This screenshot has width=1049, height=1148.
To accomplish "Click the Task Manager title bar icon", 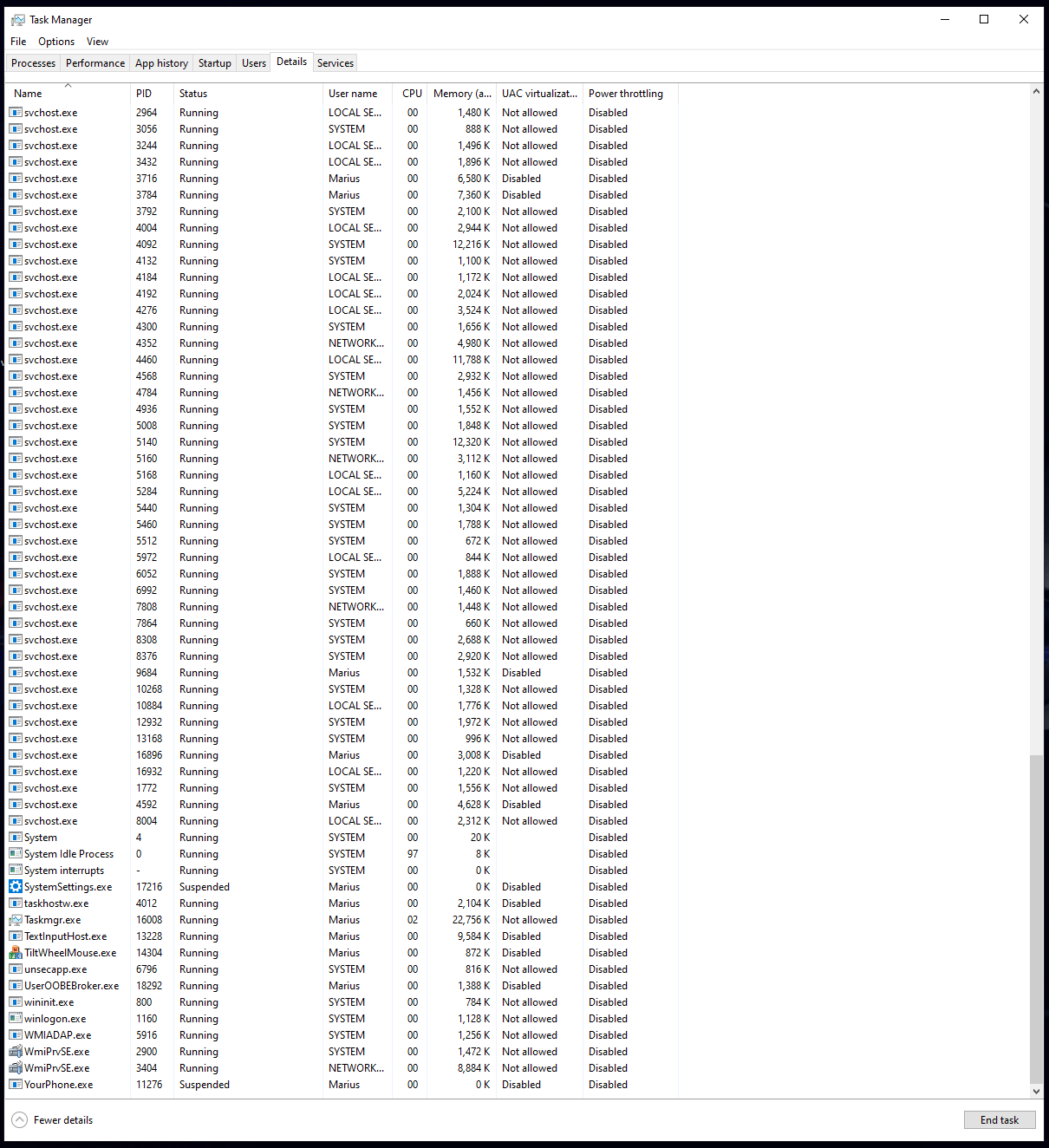I will coord(17,20).
